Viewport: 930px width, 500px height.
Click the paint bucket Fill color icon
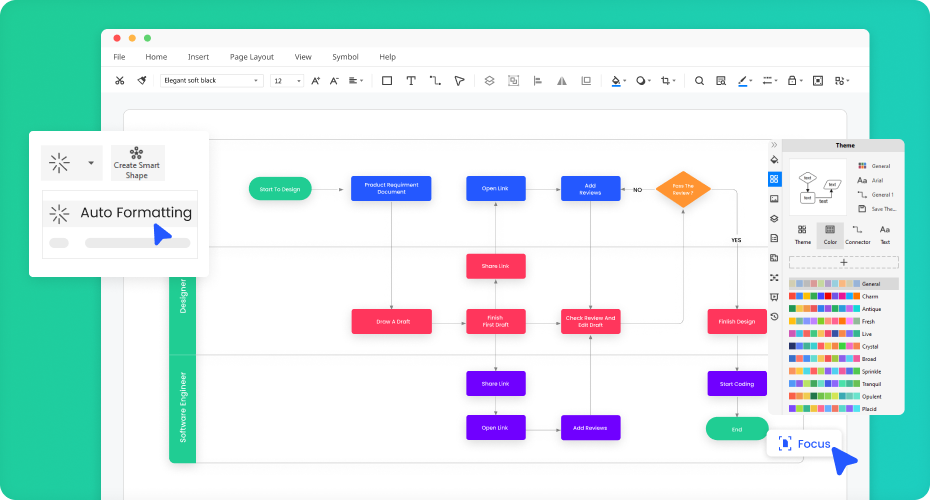(617, 81)
